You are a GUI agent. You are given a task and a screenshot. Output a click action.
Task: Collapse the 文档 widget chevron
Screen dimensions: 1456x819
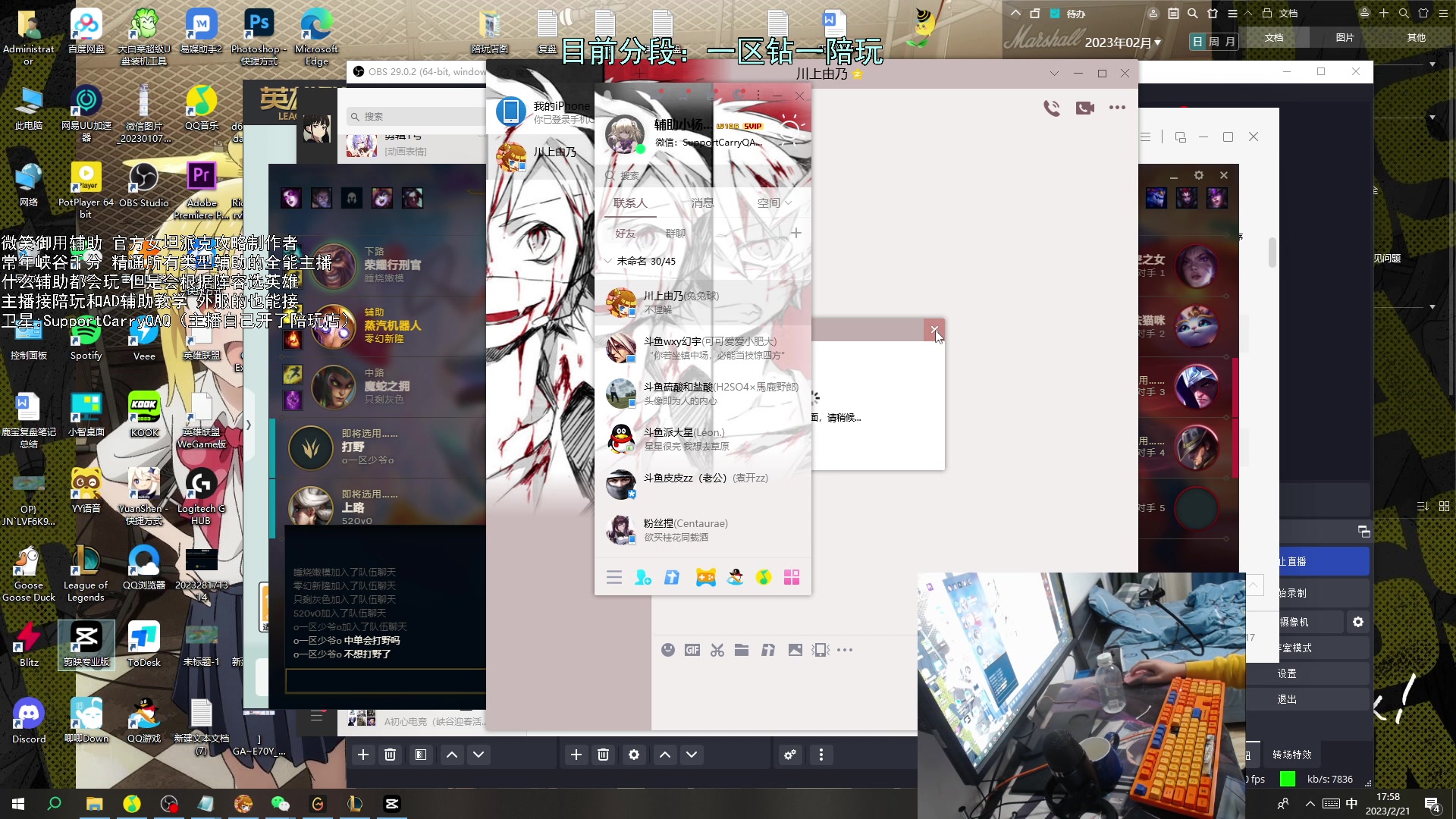coord(1248,13)
